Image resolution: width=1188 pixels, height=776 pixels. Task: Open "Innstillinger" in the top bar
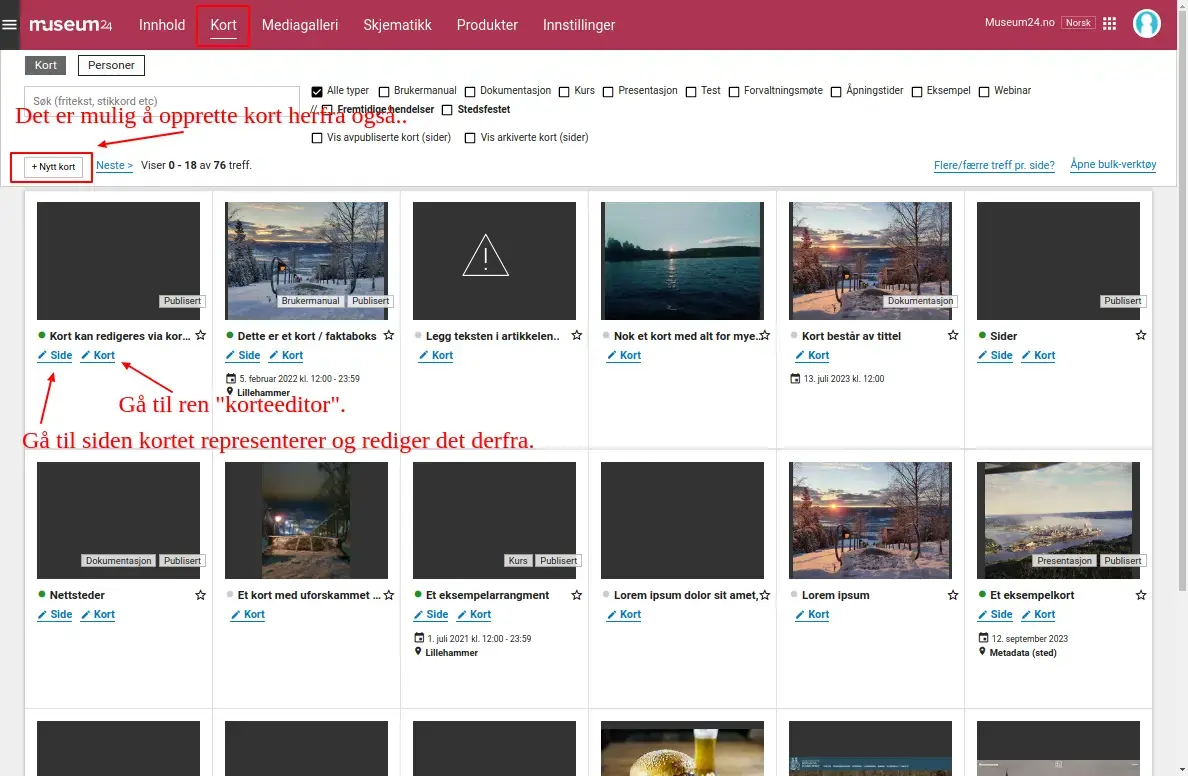579,25
